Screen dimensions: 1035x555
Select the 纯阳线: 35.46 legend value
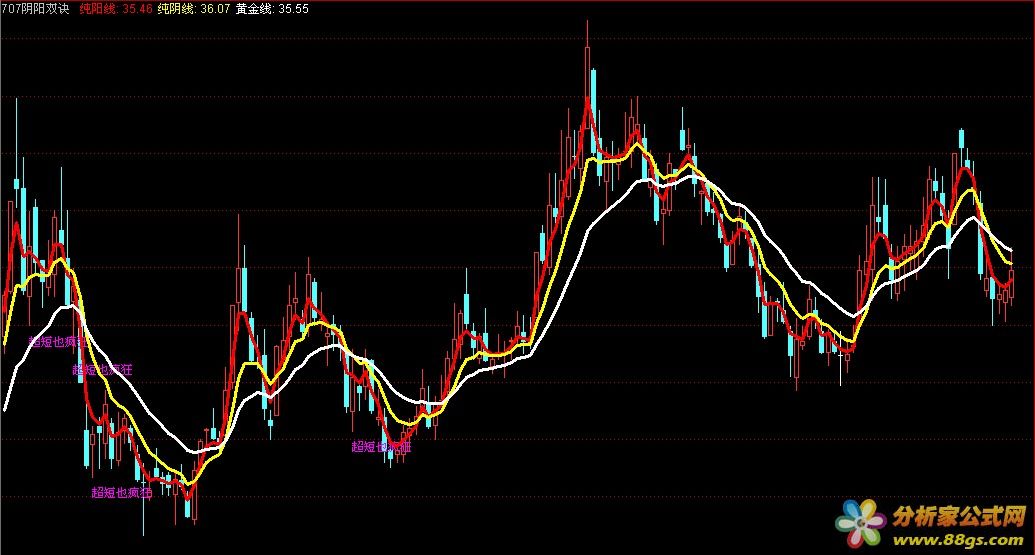point(116,9)
